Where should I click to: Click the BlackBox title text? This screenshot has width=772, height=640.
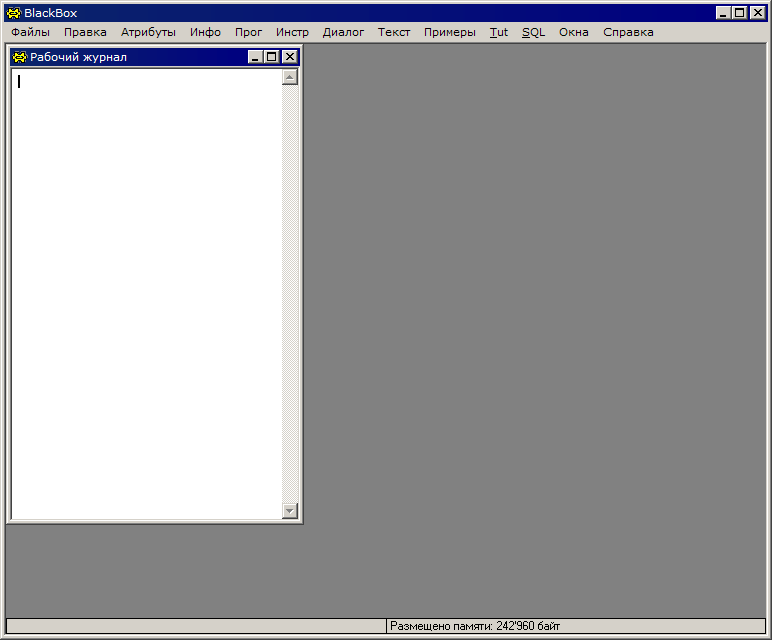pyautogui.click(x=51, y=13)
